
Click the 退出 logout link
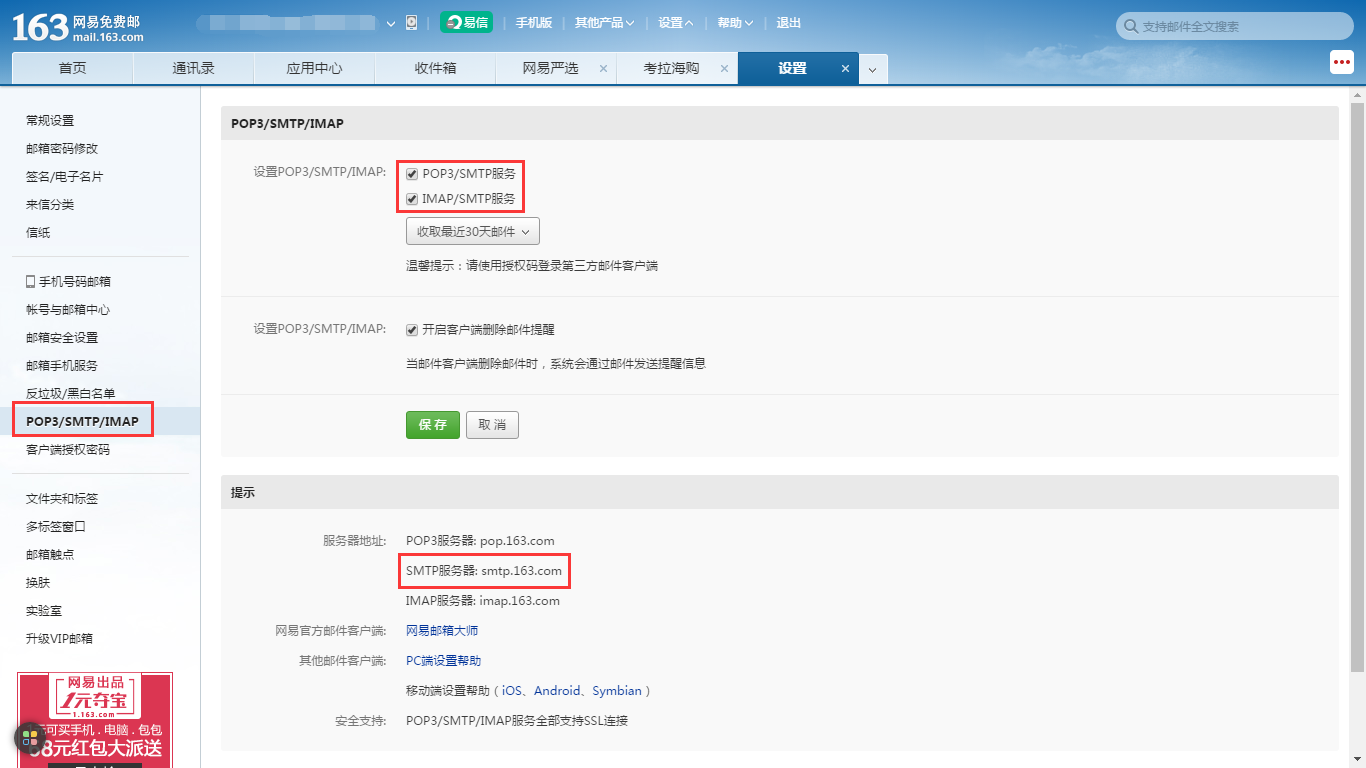coord(788,23)
